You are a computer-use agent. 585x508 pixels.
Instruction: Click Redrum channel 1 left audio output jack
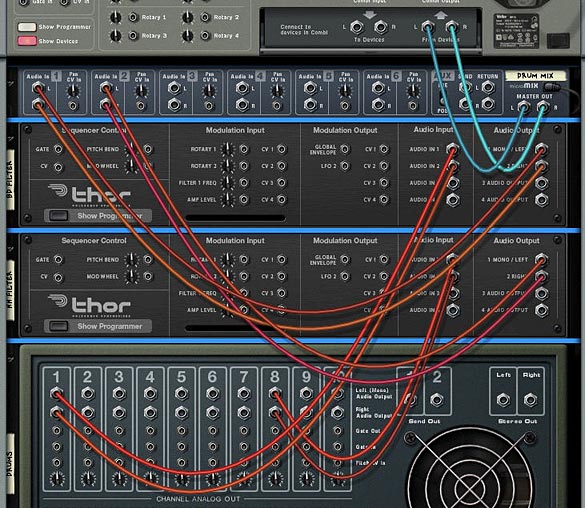(57, 393)
